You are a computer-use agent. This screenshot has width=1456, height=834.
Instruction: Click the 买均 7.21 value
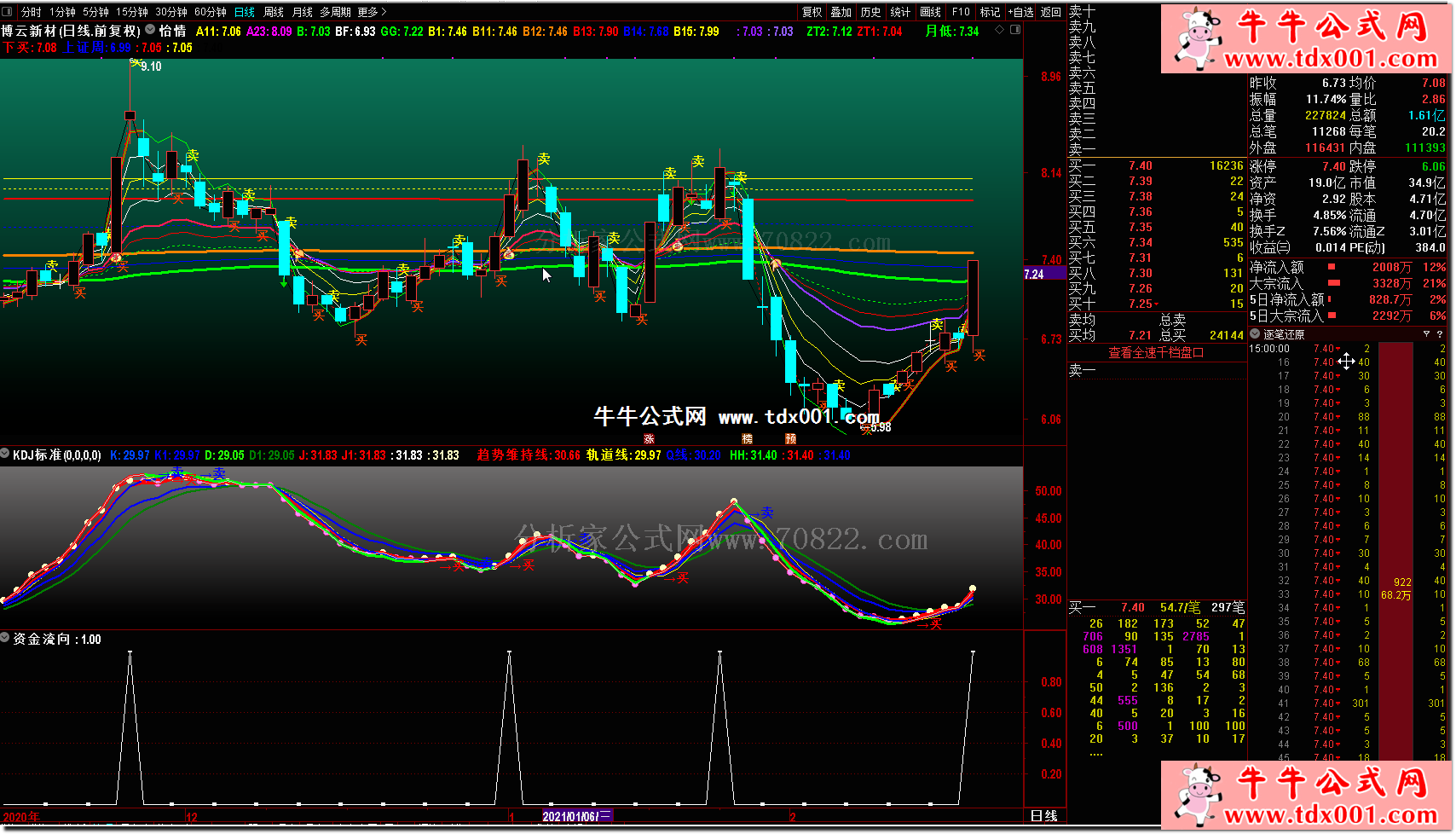click(1140, 335)
